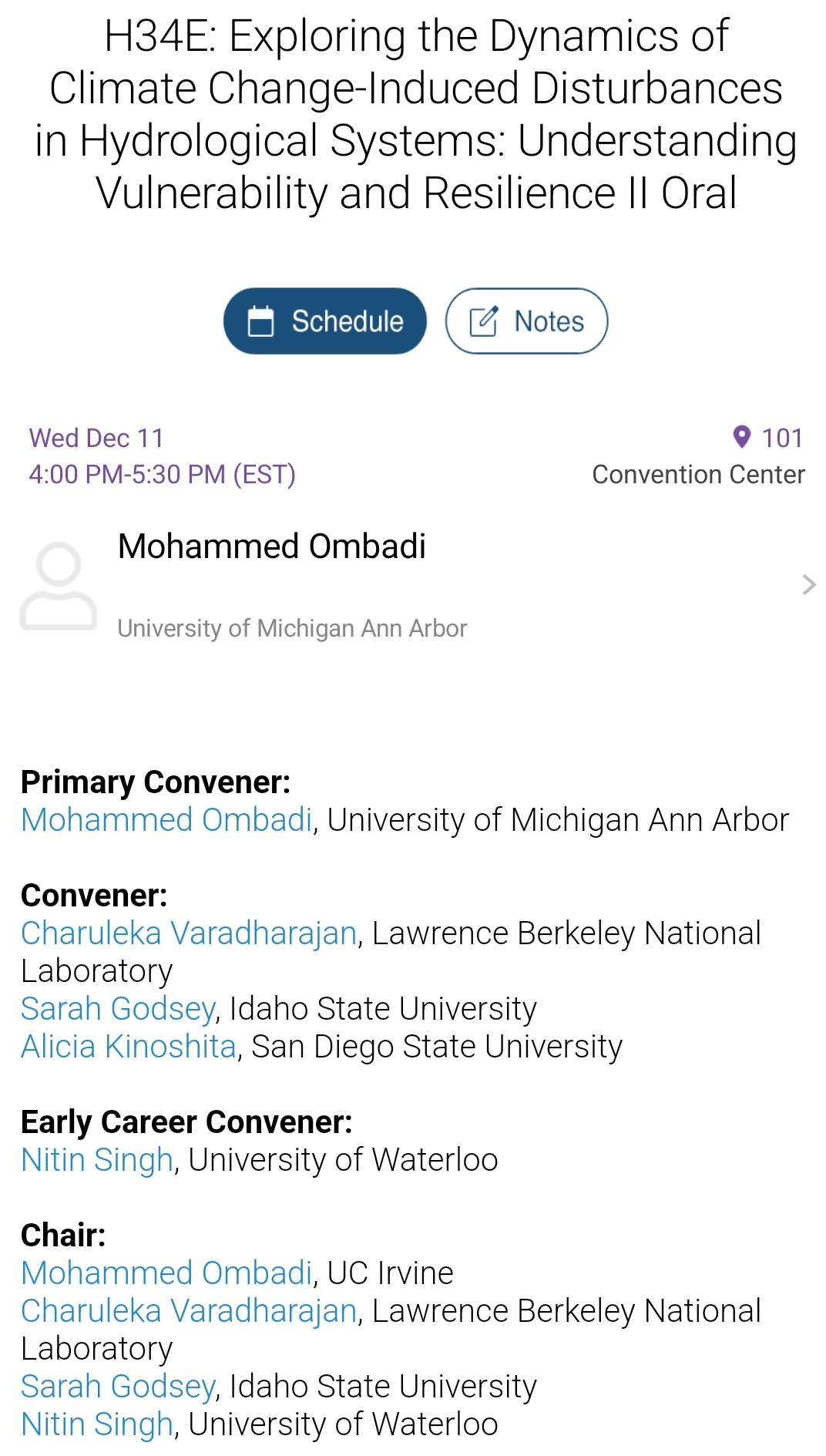This screenshot has width=826, height=1456.
Task: Expand Mohammed Ombadi details with chevron arrow
Action: (x=808, y=584)
